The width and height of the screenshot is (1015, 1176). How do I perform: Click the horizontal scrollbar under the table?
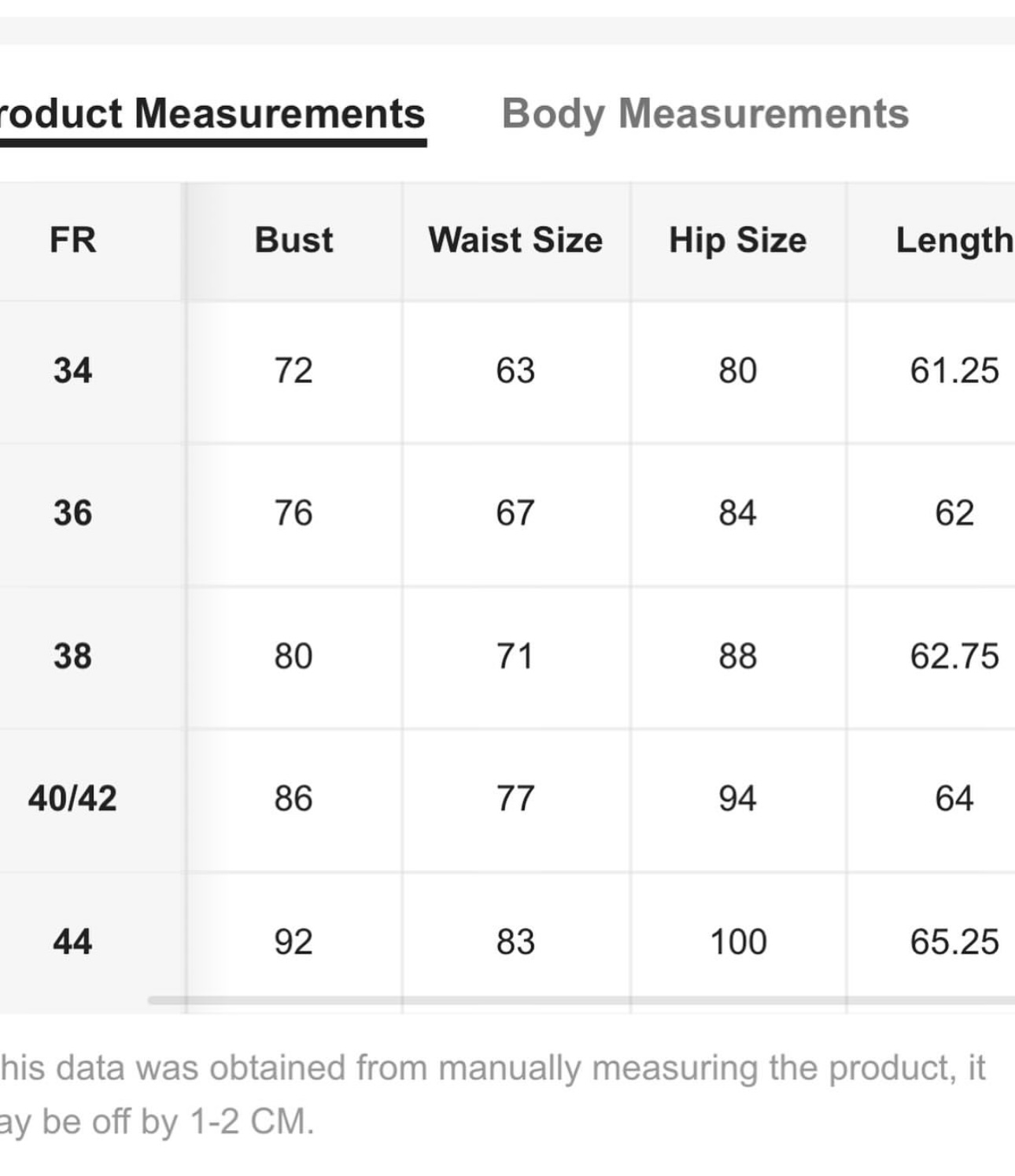581,1001
